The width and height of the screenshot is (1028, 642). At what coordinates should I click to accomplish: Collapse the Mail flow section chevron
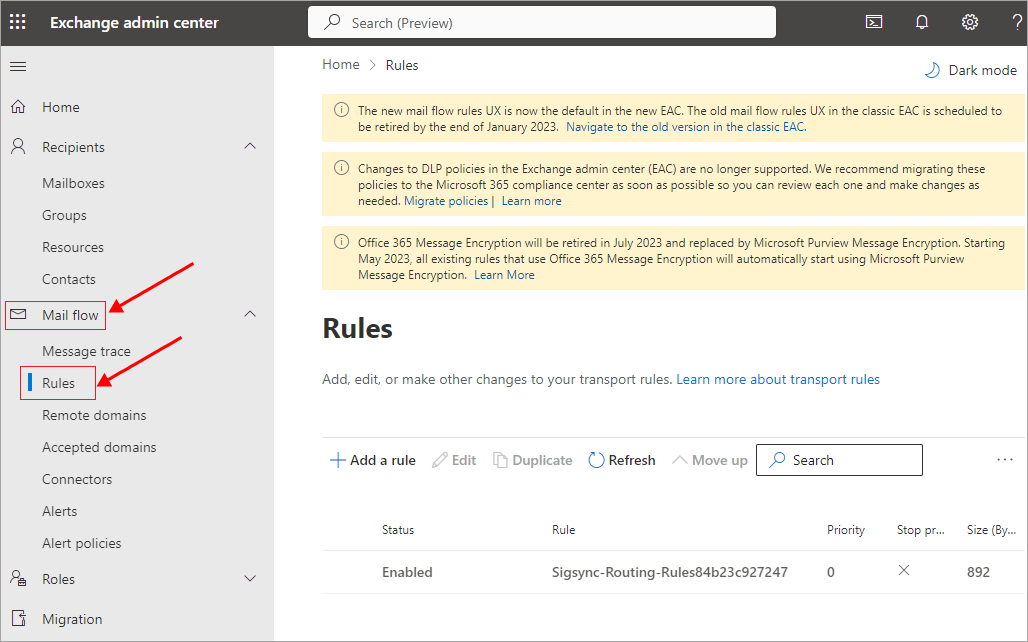point(250,315)
